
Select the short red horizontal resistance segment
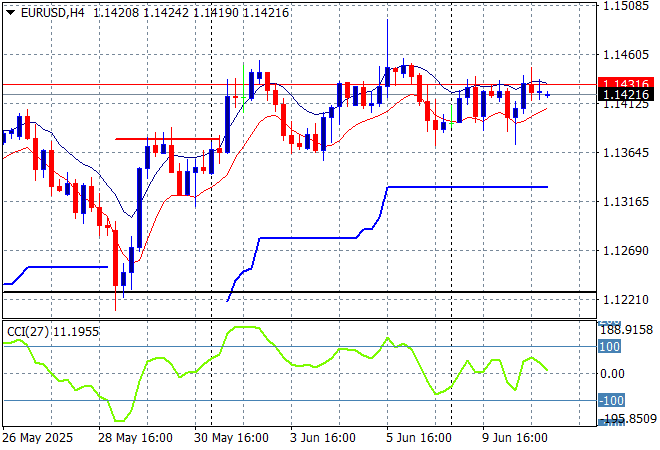167,139
